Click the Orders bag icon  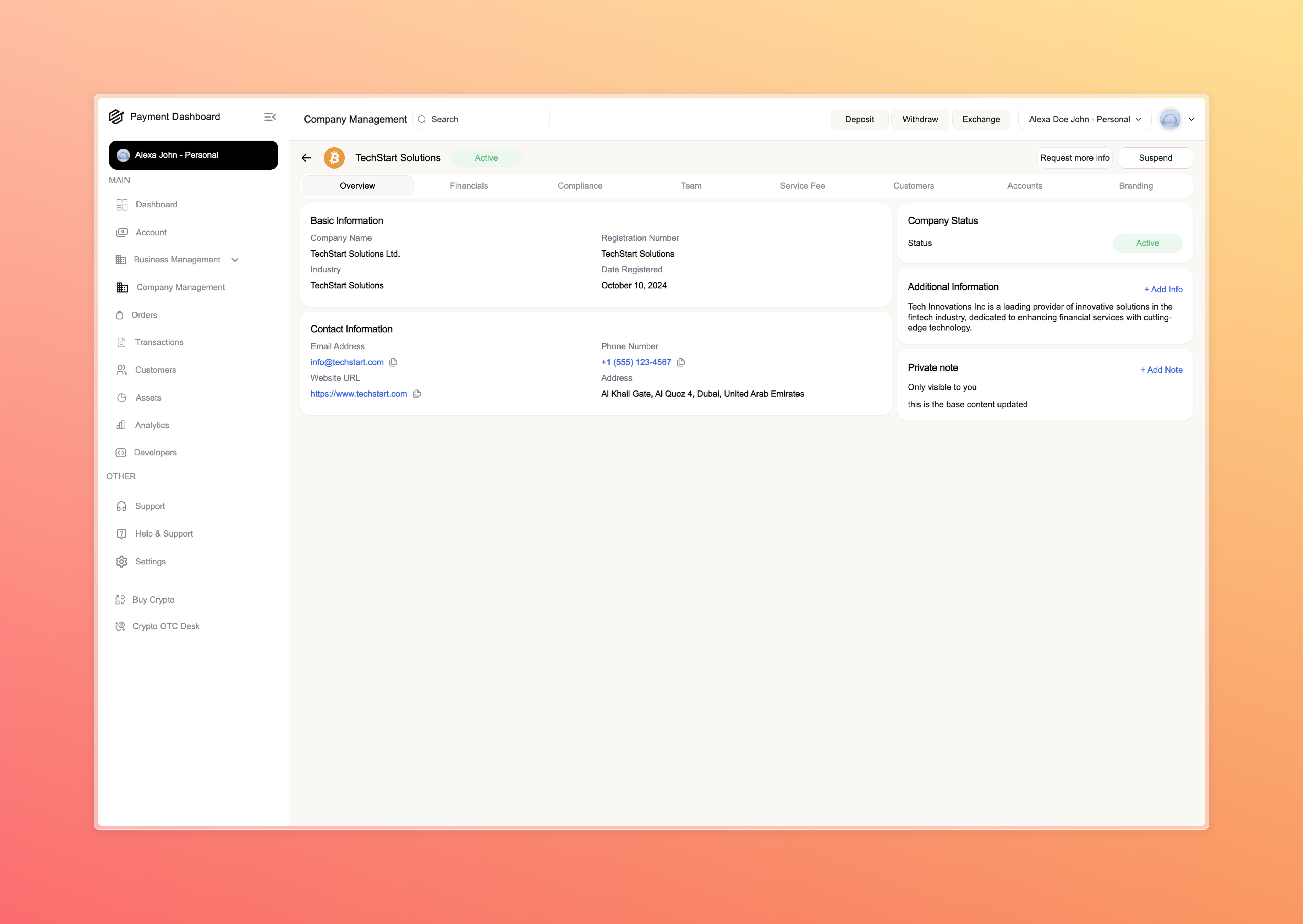point(120,315)
